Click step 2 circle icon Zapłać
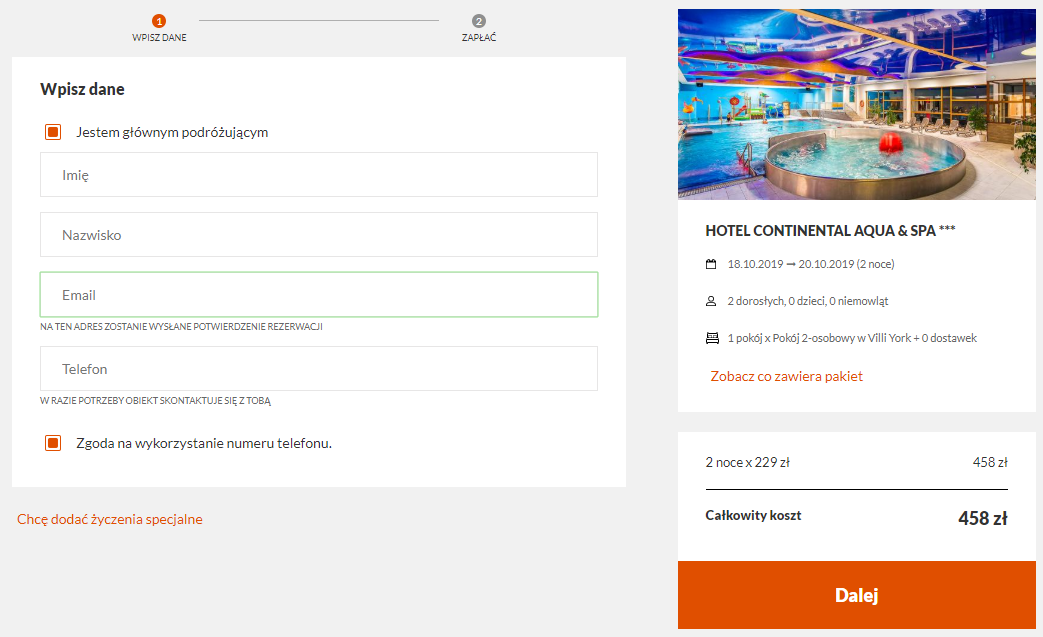 pos(479,21)
